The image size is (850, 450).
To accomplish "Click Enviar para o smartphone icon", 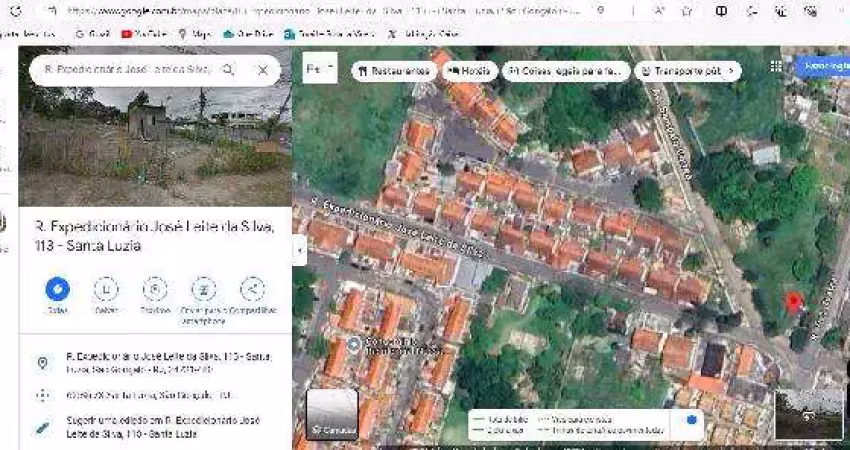I will [203, 290].
